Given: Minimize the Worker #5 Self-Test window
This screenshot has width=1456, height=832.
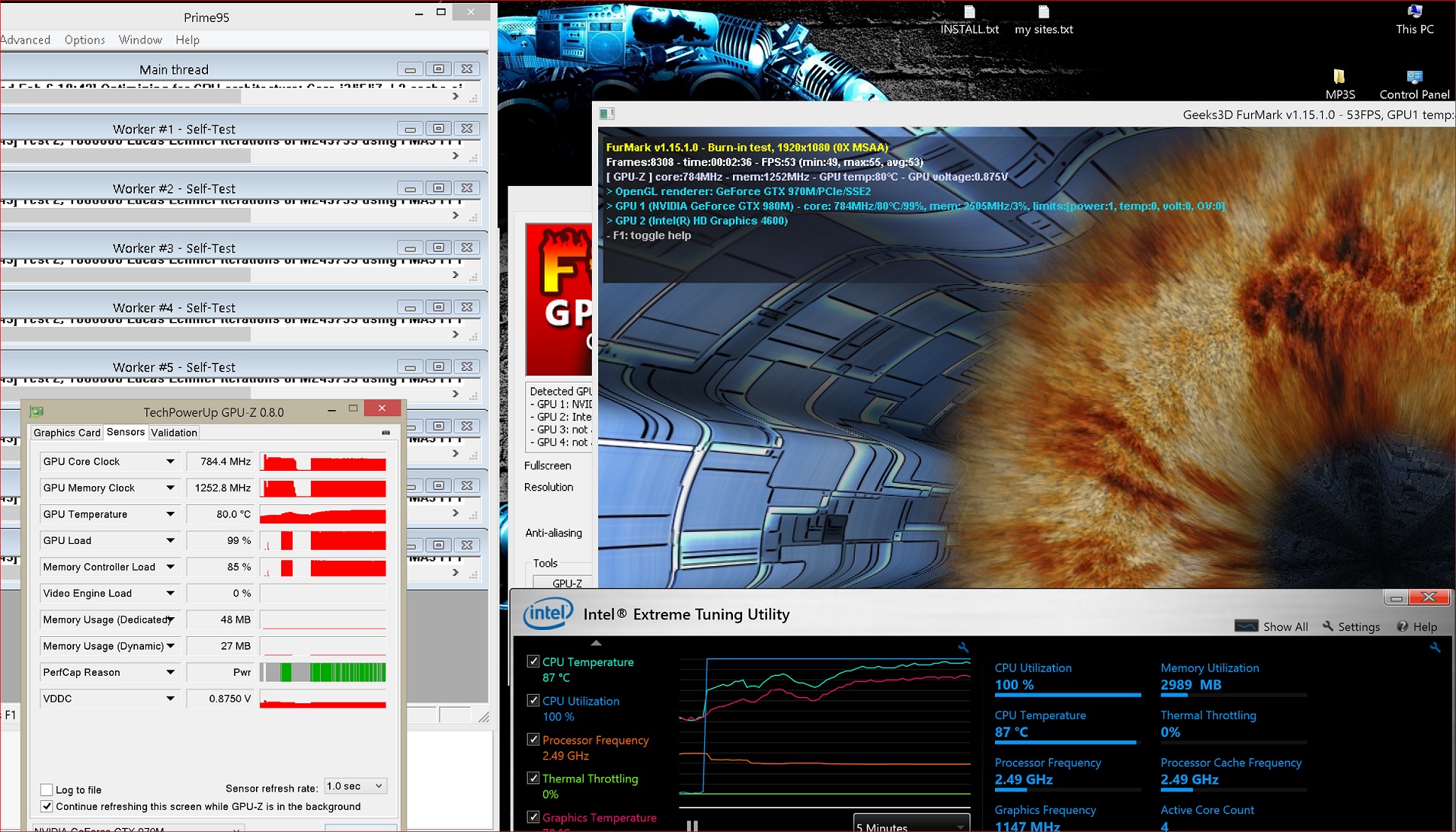Looking at the screenshot, I should 410,366.
